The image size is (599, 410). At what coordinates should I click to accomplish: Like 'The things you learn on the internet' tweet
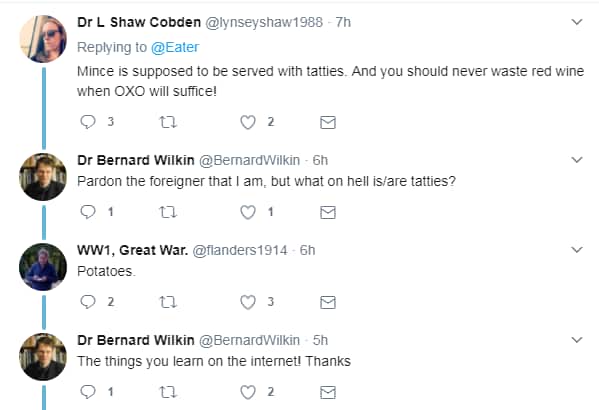coord(248,392)
